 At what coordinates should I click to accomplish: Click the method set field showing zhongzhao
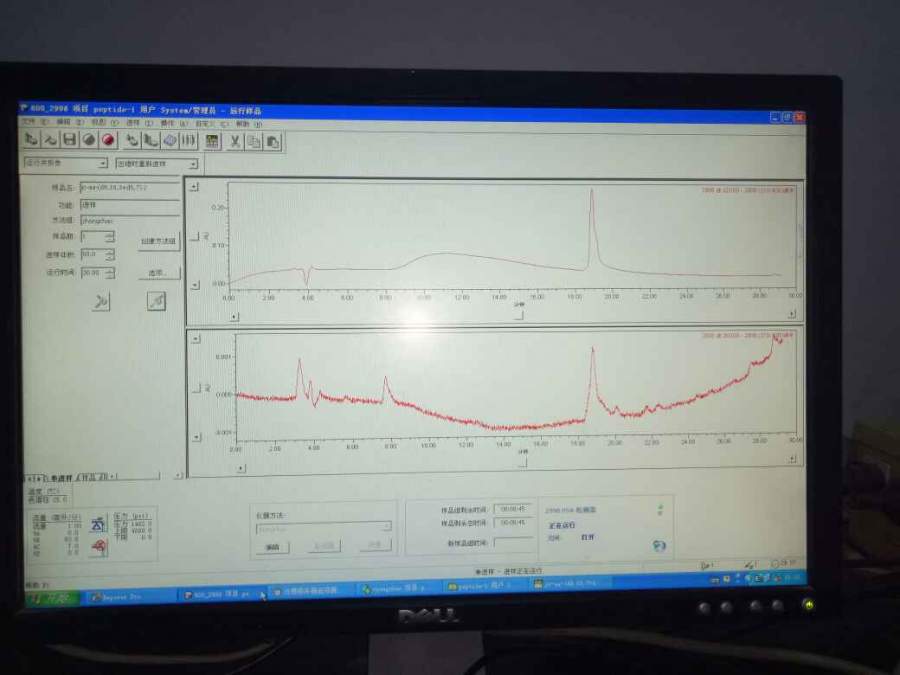pos(130,221)
